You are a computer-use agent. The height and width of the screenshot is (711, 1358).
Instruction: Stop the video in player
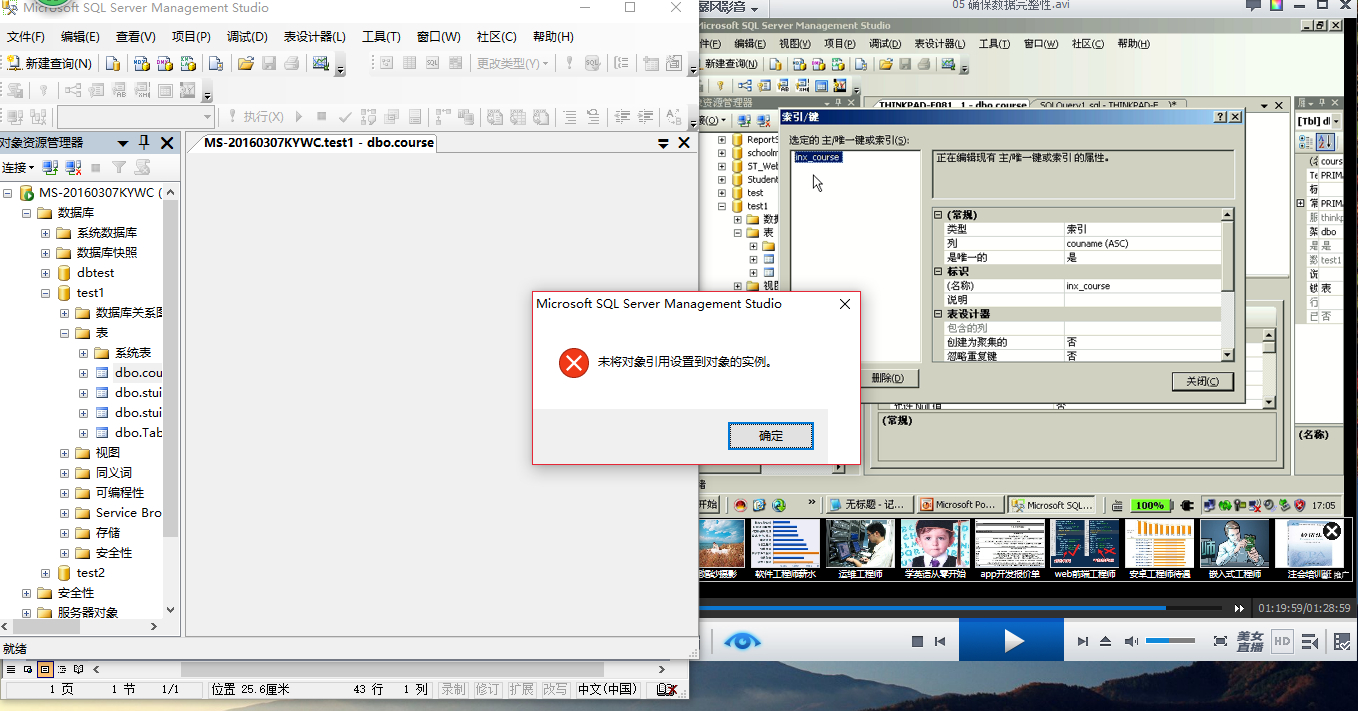[917, 641]
